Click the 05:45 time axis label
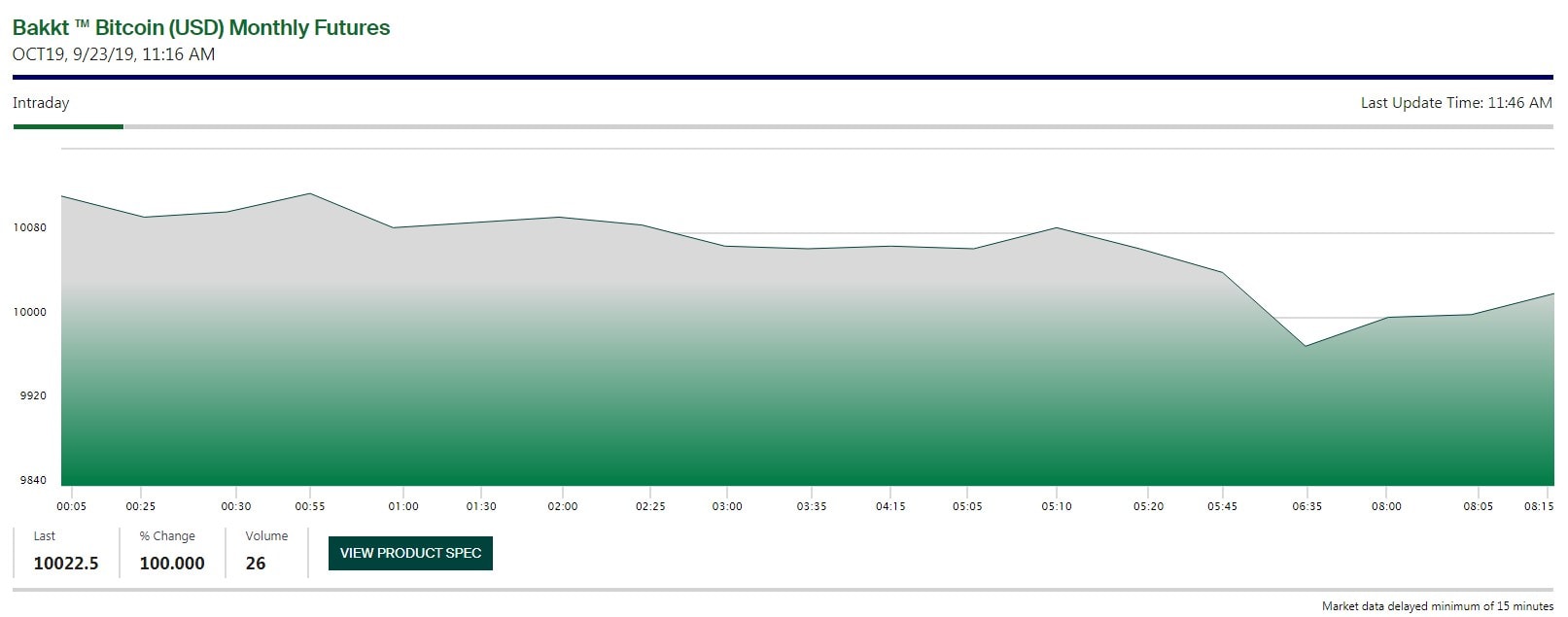Screen dimensions: 1568x617 (1222, 506)
